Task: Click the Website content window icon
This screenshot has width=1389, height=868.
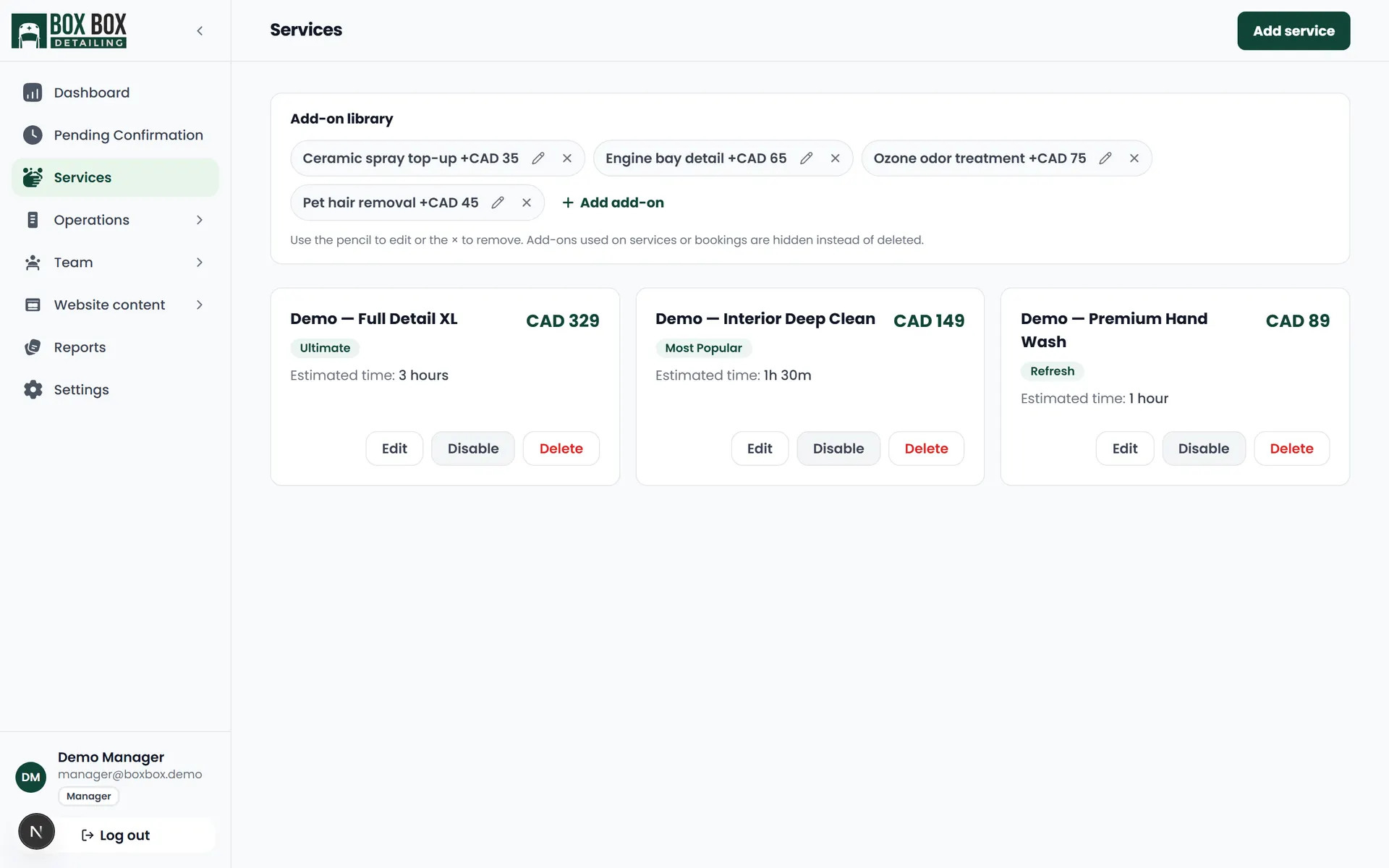Action: coord(33,305)
